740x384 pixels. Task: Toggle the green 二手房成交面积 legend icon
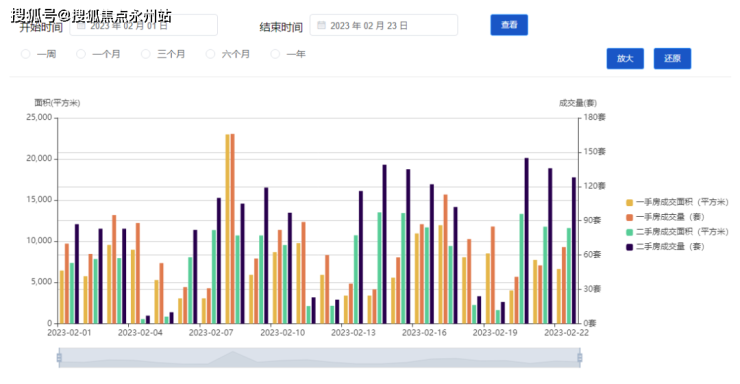pyautogui.click(x=629, y=232)
